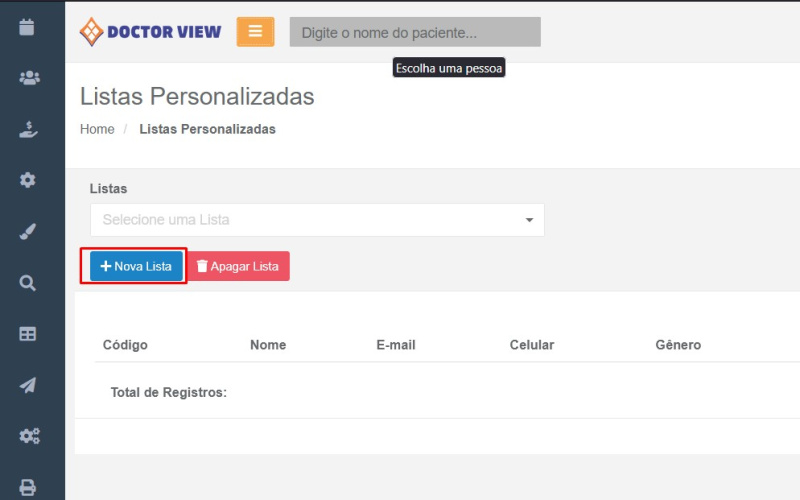The height and width of the screenshot is (500, 800).
Task: Click the 'E-mail' column header
Action: click(x=396, y=345)
